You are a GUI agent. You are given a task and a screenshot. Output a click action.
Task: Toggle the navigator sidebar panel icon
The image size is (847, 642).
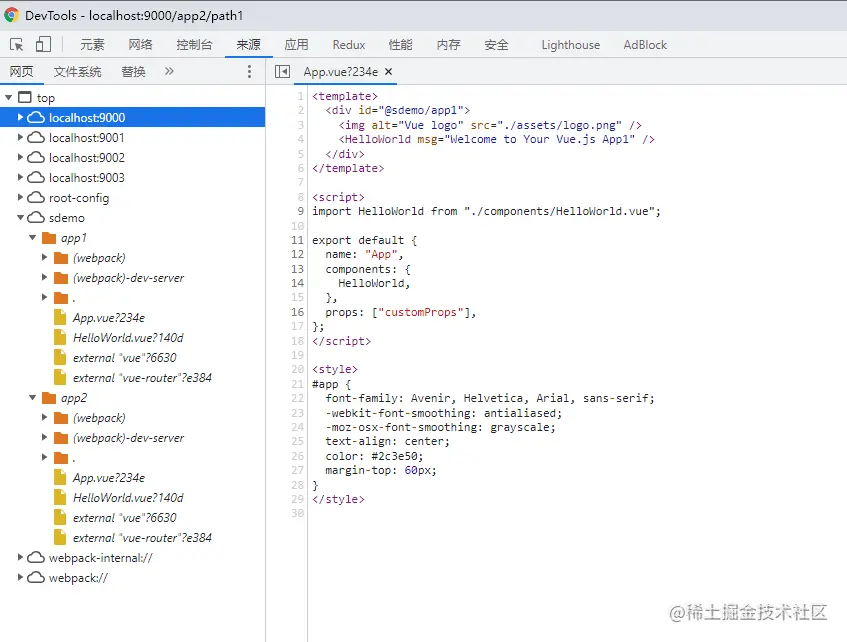click(283, 71)
